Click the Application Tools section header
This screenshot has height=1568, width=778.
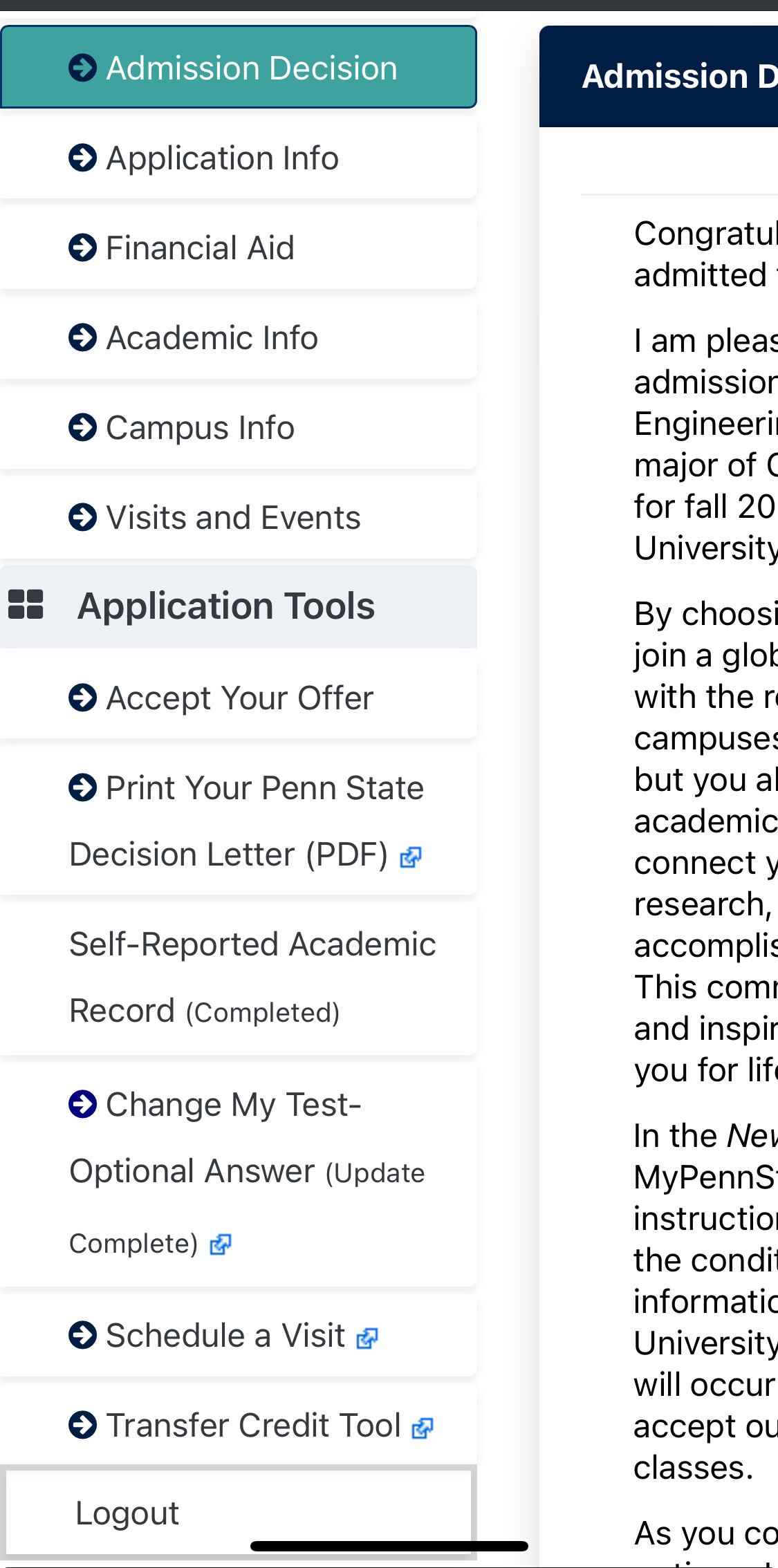click(226, 606)
